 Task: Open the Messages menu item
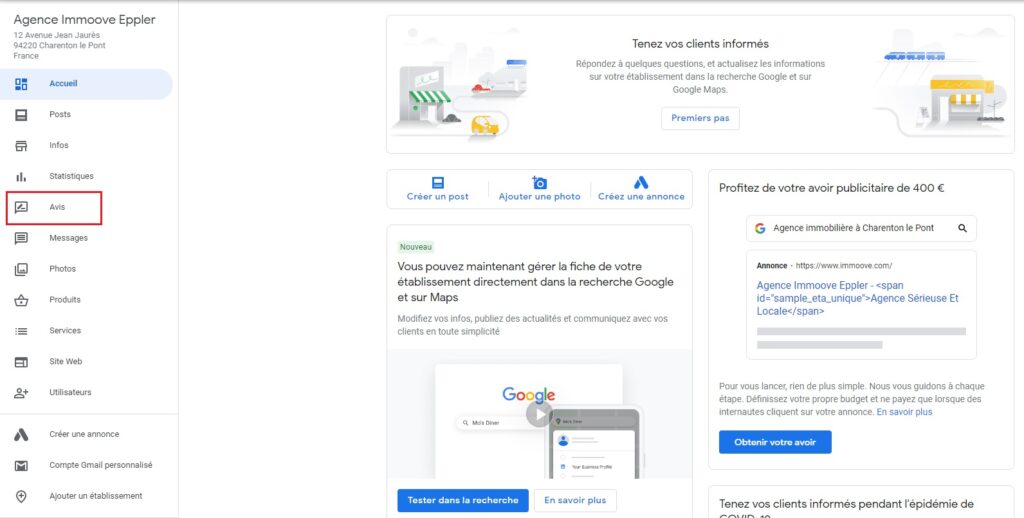click(x=86, y=238)
